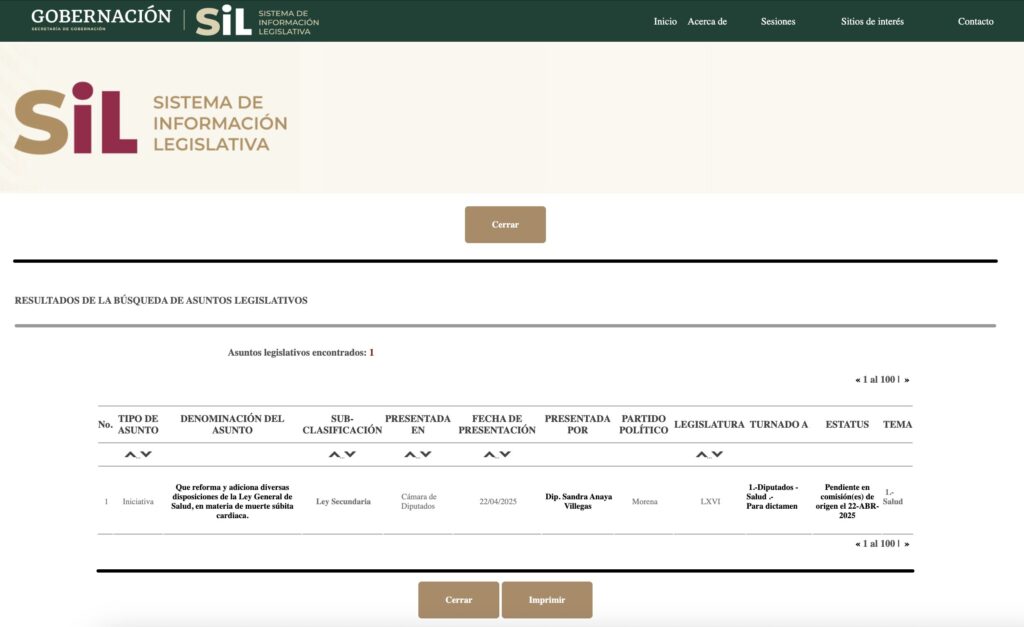Click the Denominación del Asunto header
1024x627 pixels.
pyautogui.click(x=232, y=424)
